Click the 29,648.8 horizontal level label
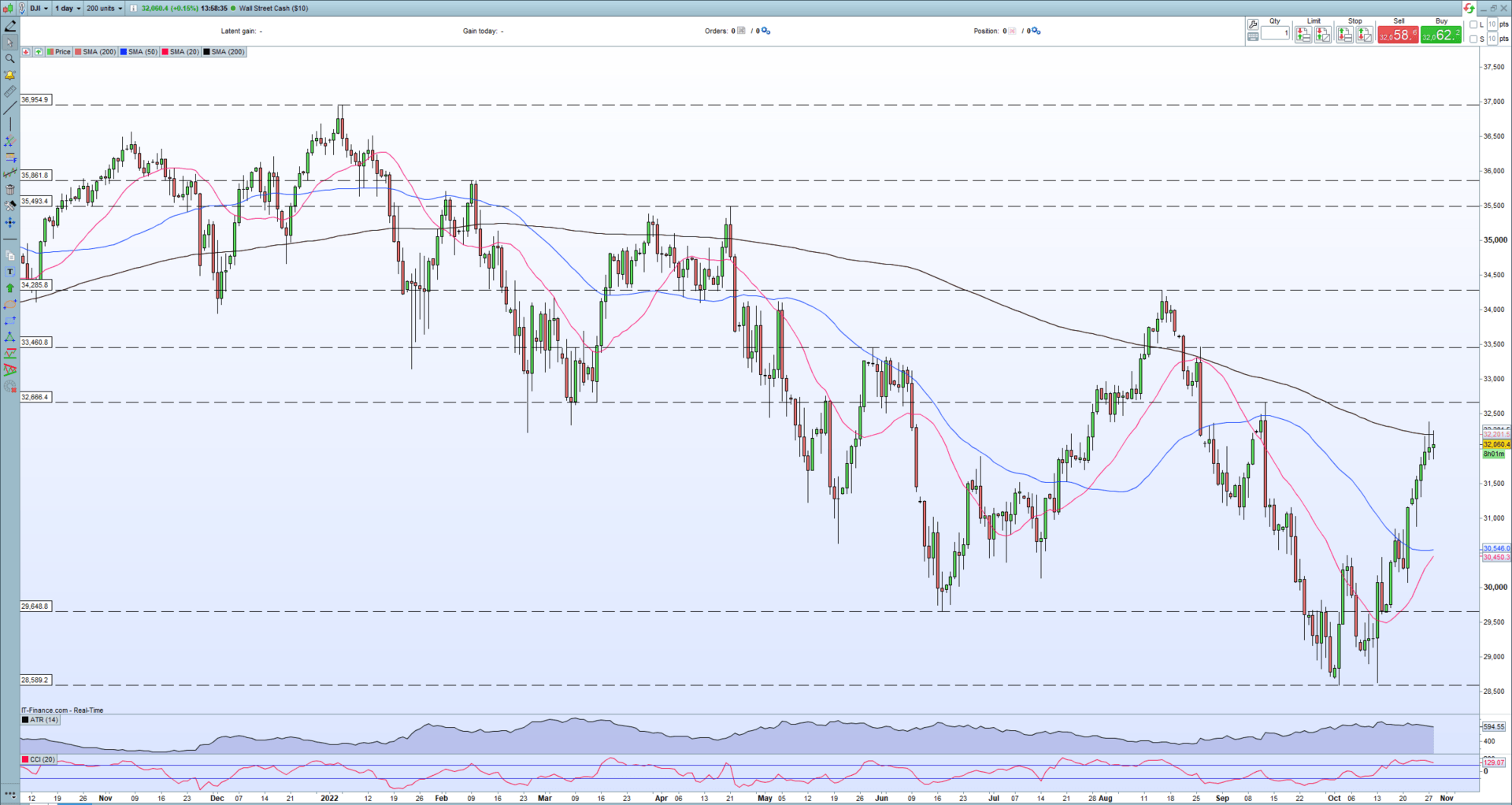This screenshot has height=805, width=1512. pyautogui.click(x=35, y=607)
